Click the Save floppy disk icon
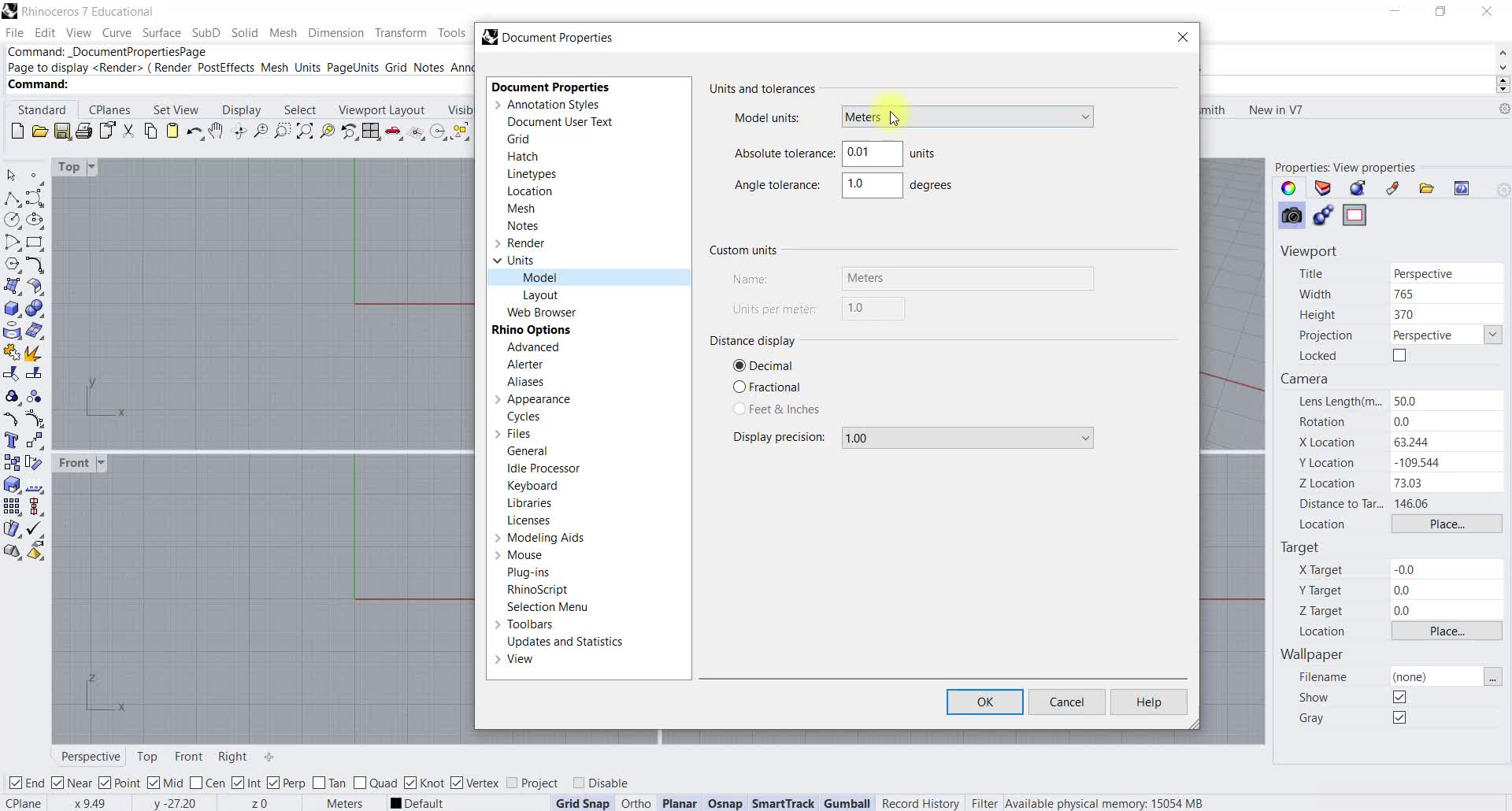 (62, 131)
